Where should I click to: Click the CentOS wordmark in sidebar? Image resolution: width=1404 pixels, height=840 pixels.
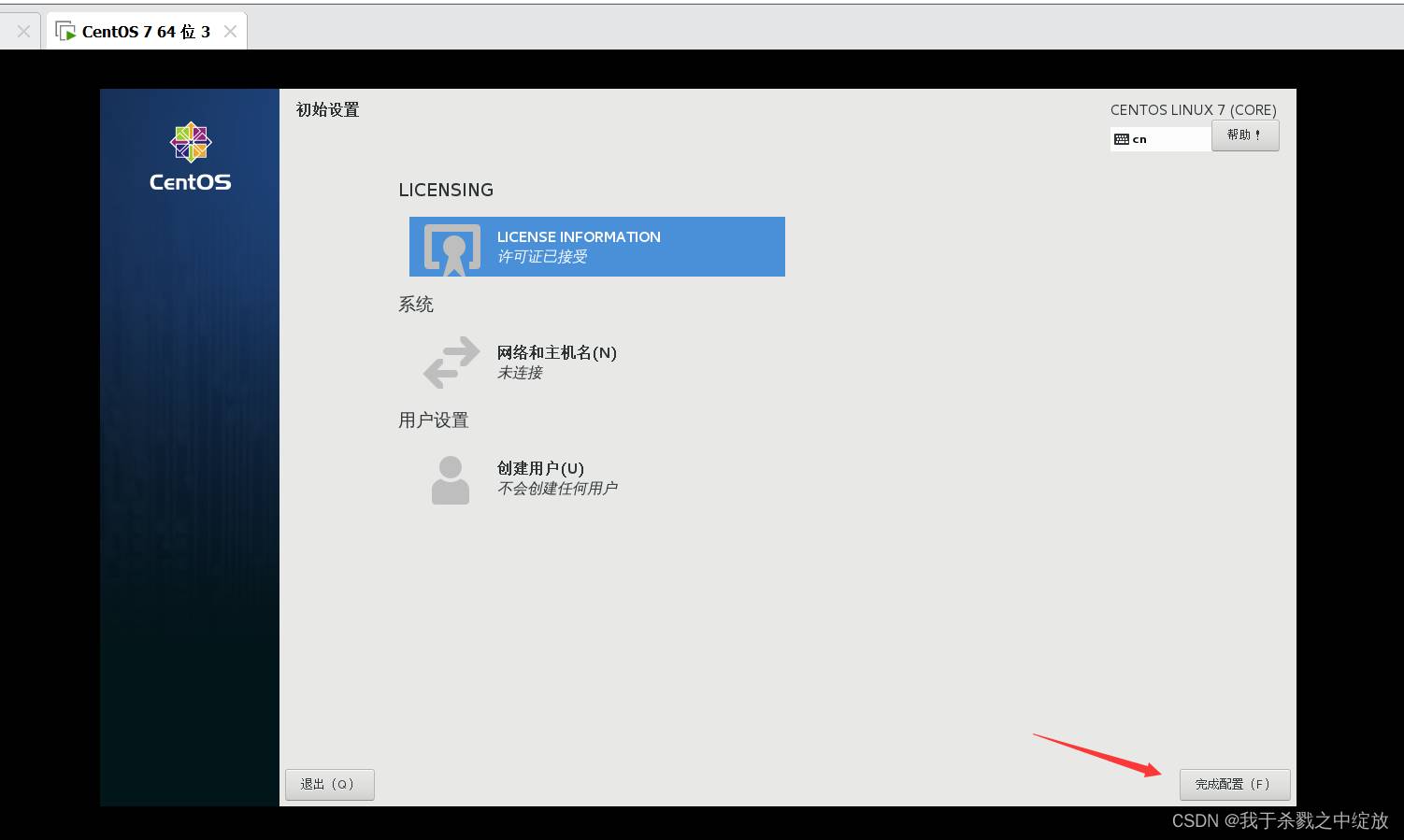[x=190, y=182]
